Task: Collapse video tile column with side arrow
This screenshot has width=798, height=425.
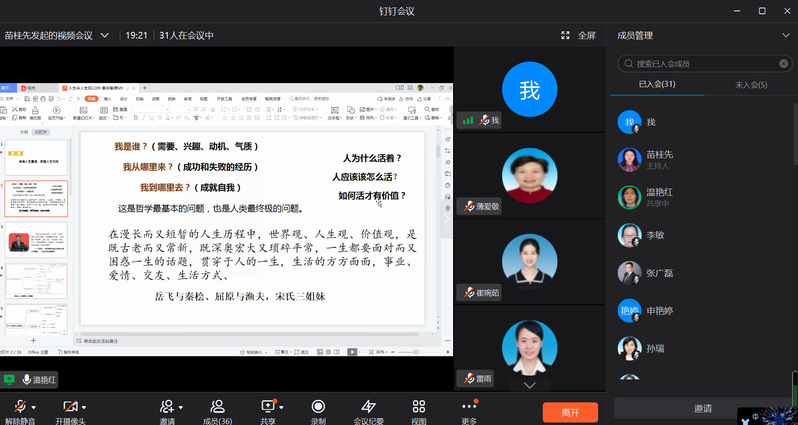Action: coord(447,219)
